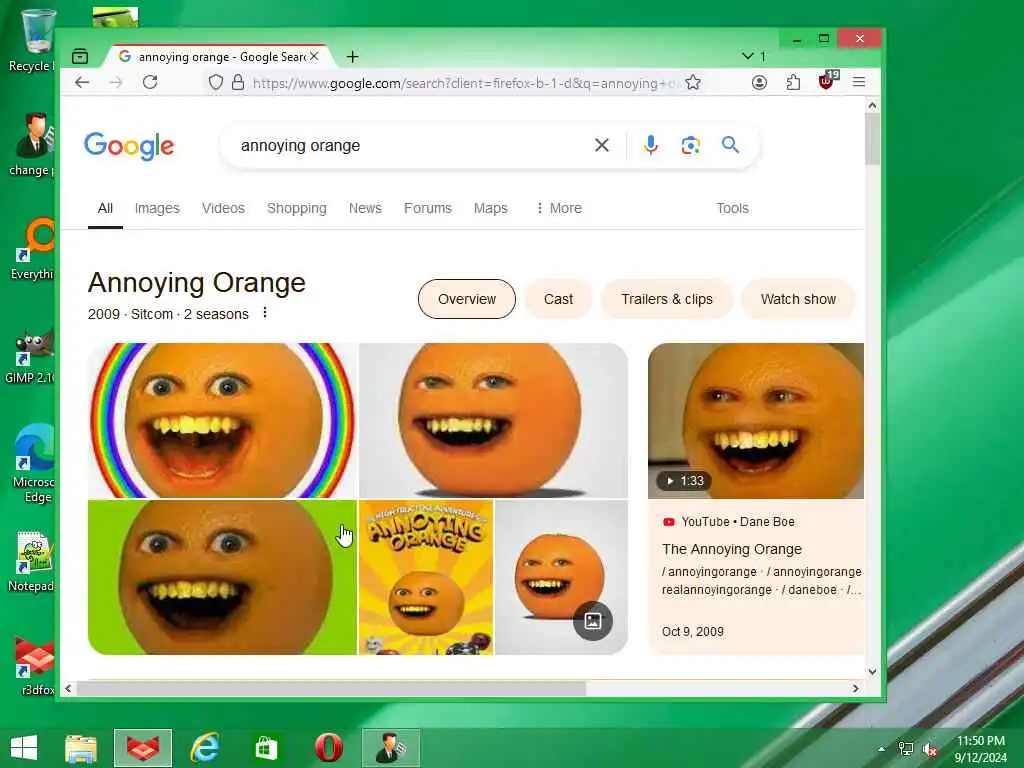The image size is (1024, 768).
Task: Select the GIMP desktop shortcut
Action: tap(31, 356)
